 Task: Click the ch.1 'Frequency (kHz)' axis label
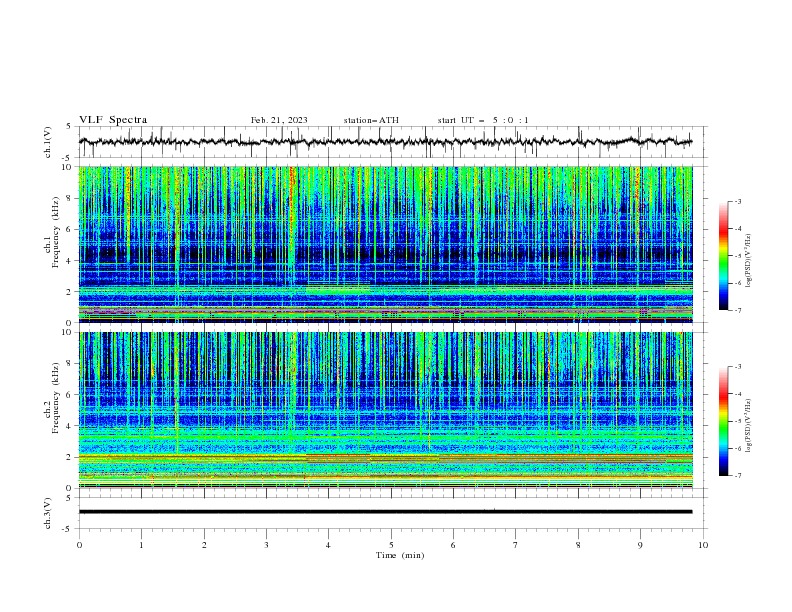pyautogui.click(x=55, y=232)
